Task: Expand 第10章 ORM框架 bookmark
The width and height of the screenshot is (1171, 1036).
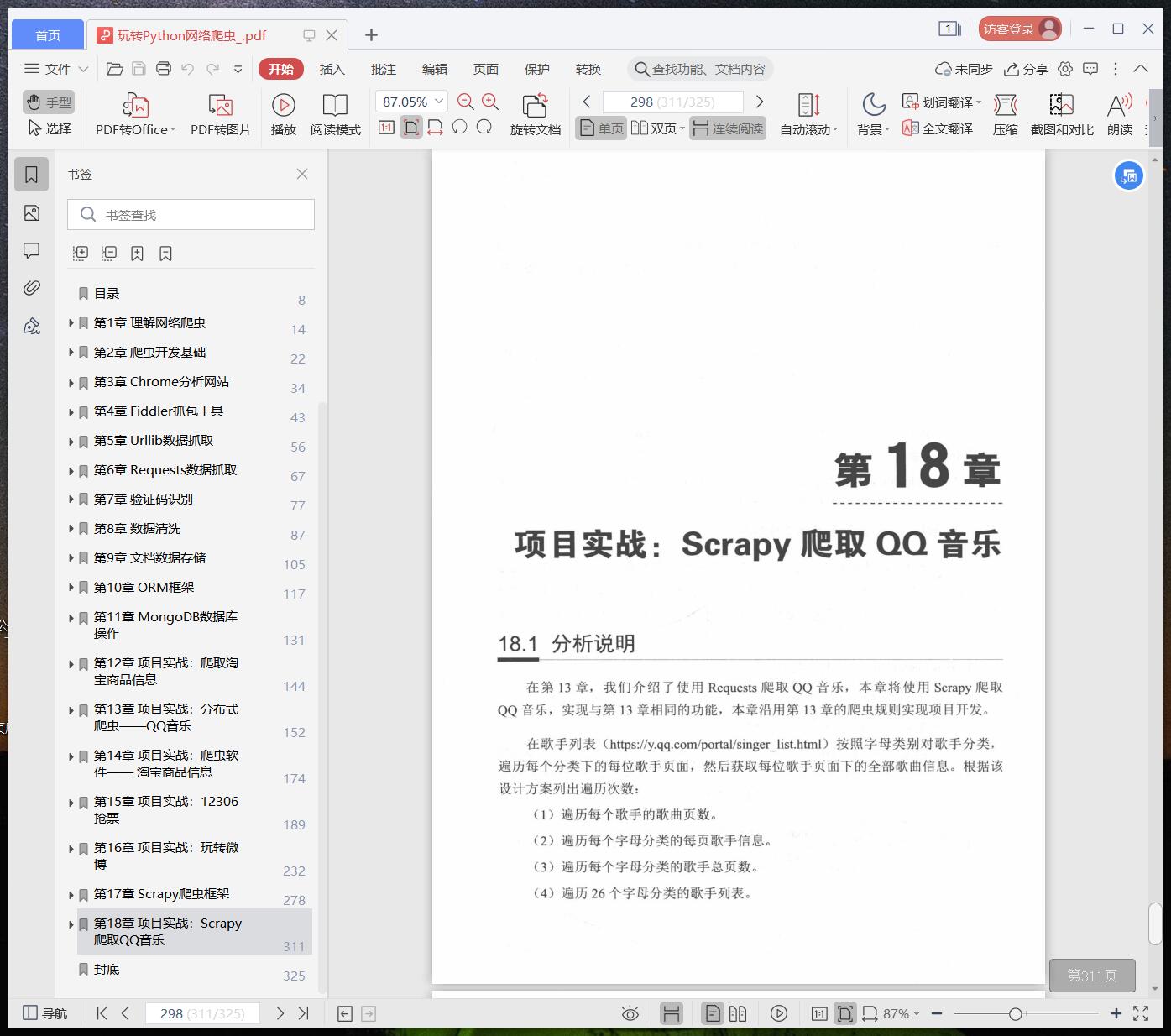Action: pyautogui.click(x=71, y=588)
